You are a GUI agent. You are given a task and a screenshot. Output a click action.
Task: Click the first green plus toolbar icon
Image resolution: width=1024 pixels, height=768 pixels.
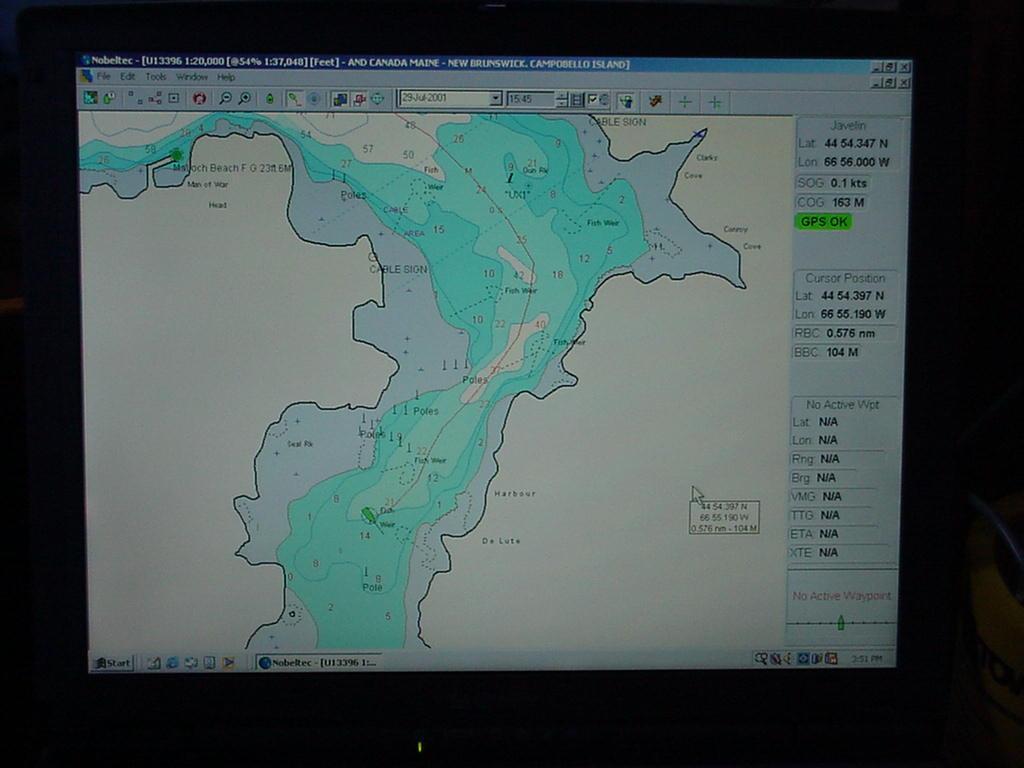[685, 101]
